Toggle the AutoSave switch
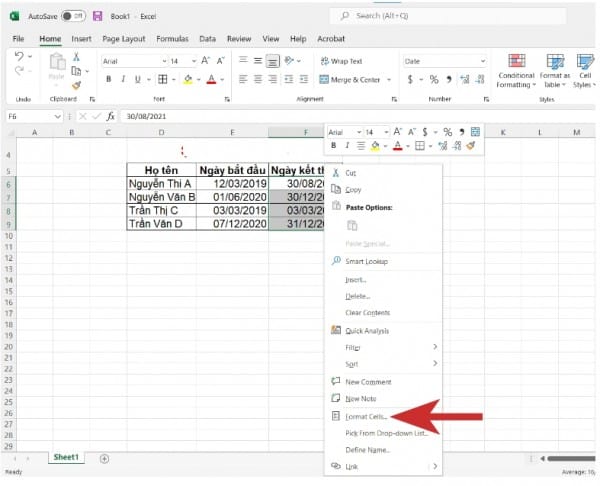This screenshot has height=486, width=600. click(73, 16)
